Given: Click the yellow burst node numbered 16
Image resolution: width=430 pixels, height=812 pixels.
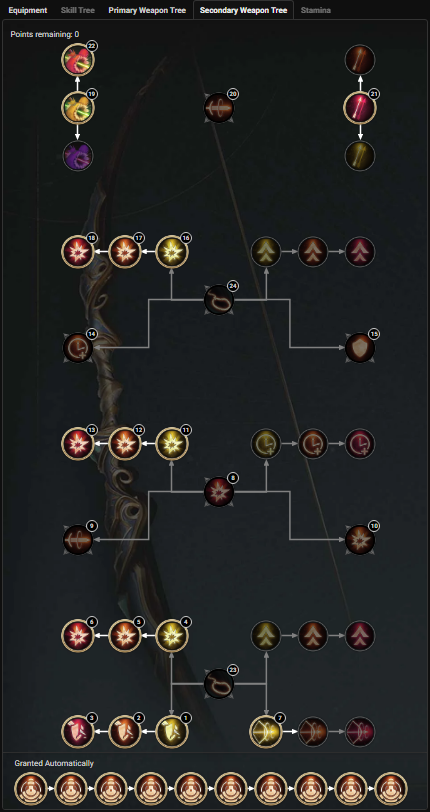Looking at the screenshot, I should click(x=171, y=252).
